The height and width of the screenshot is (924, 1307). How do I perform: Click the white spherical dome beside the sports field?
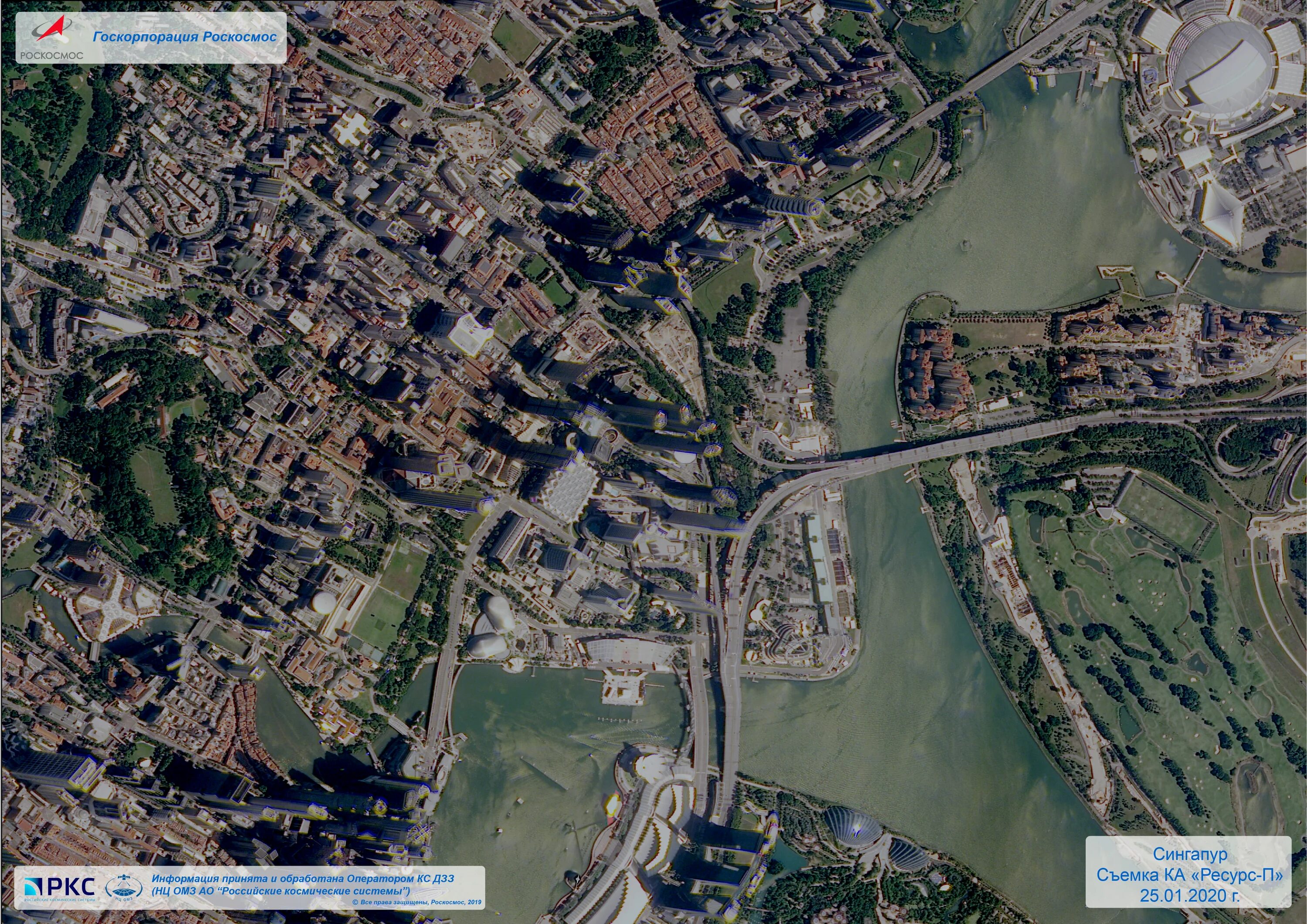pos(325,603)
